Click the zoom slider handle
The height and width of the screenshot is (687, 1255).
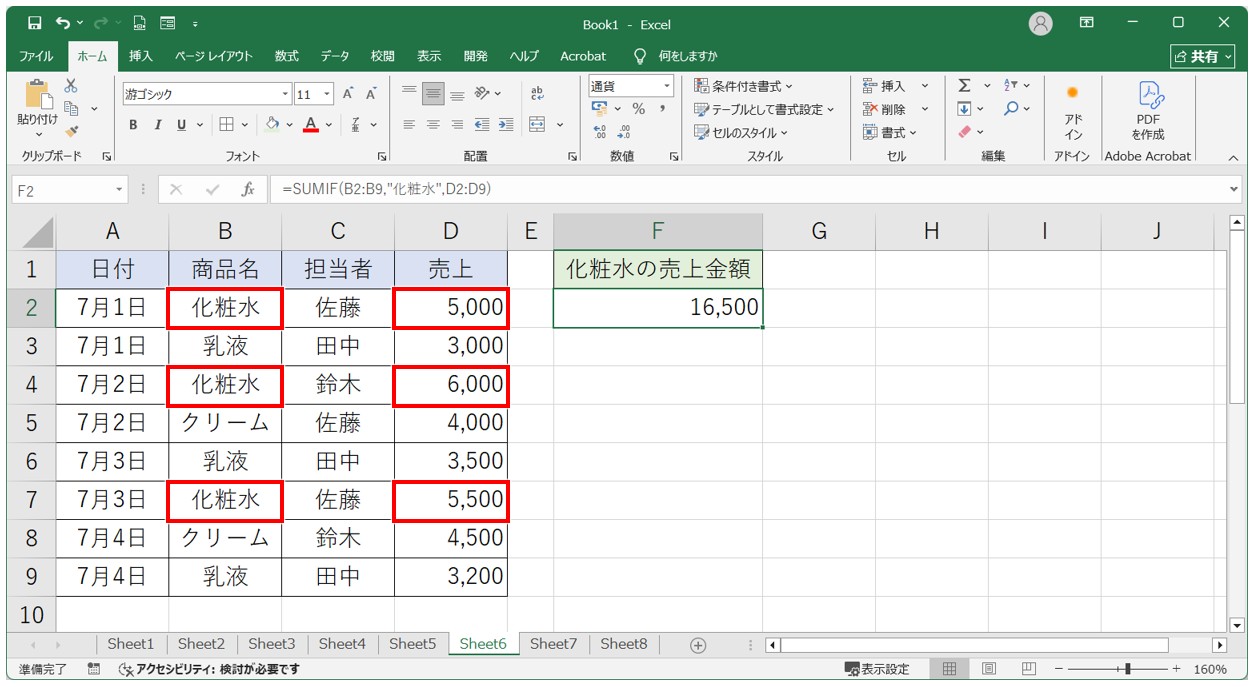tap(1128, 669)
